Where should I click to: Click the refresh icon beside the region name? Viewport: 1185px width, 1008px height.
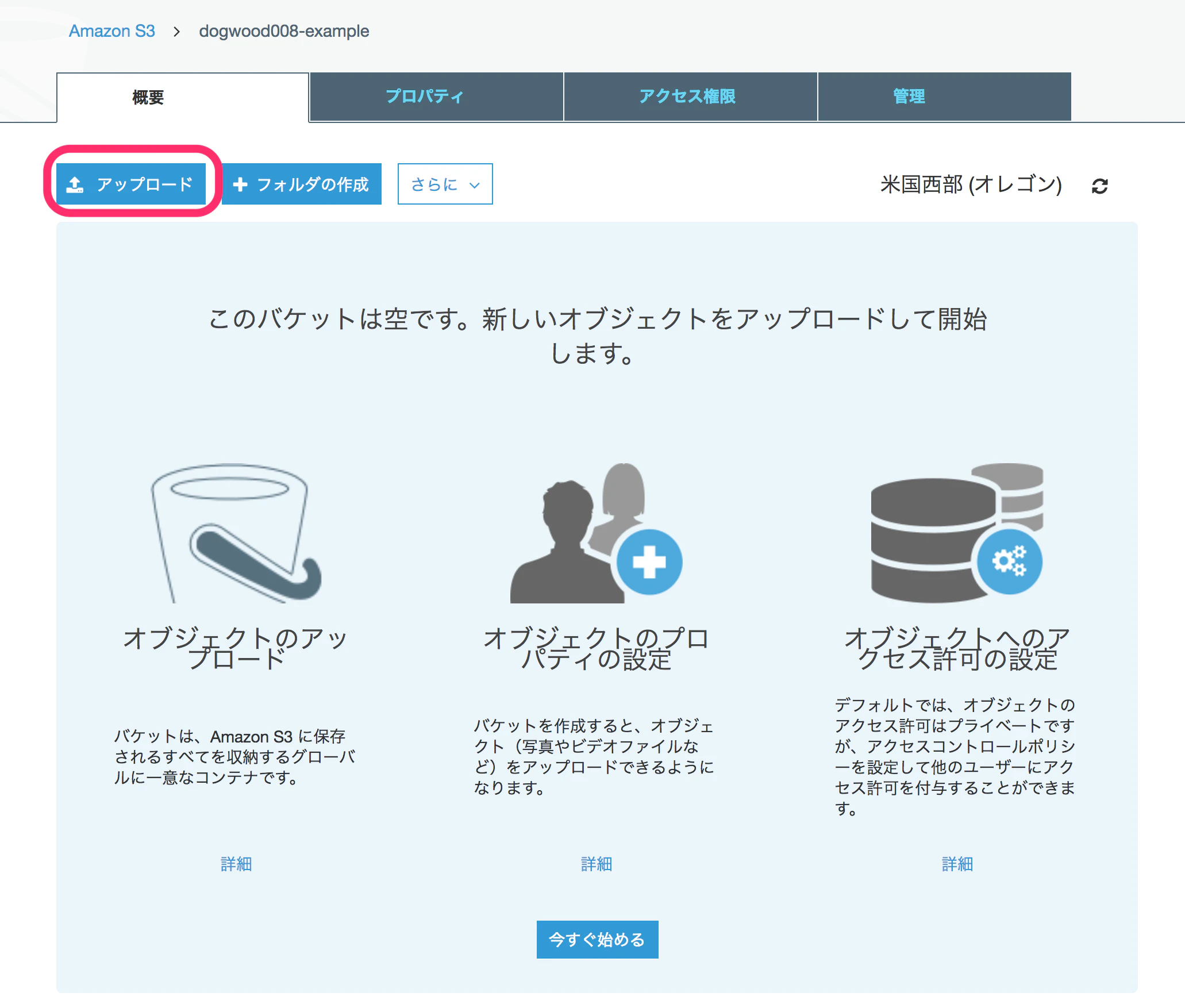point(1099,186)
